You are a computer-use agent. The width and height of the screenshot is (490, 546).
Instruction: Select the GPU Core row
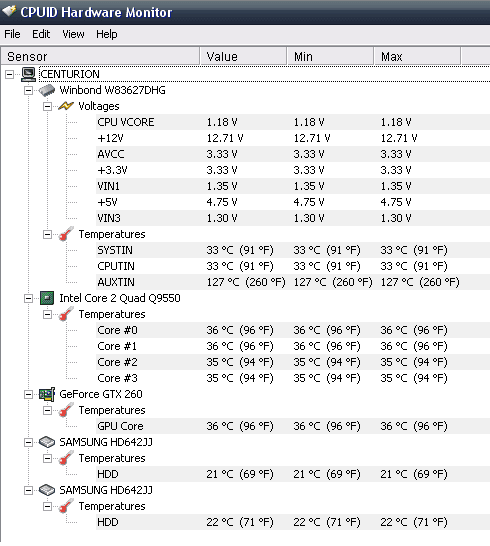[293, 426]
